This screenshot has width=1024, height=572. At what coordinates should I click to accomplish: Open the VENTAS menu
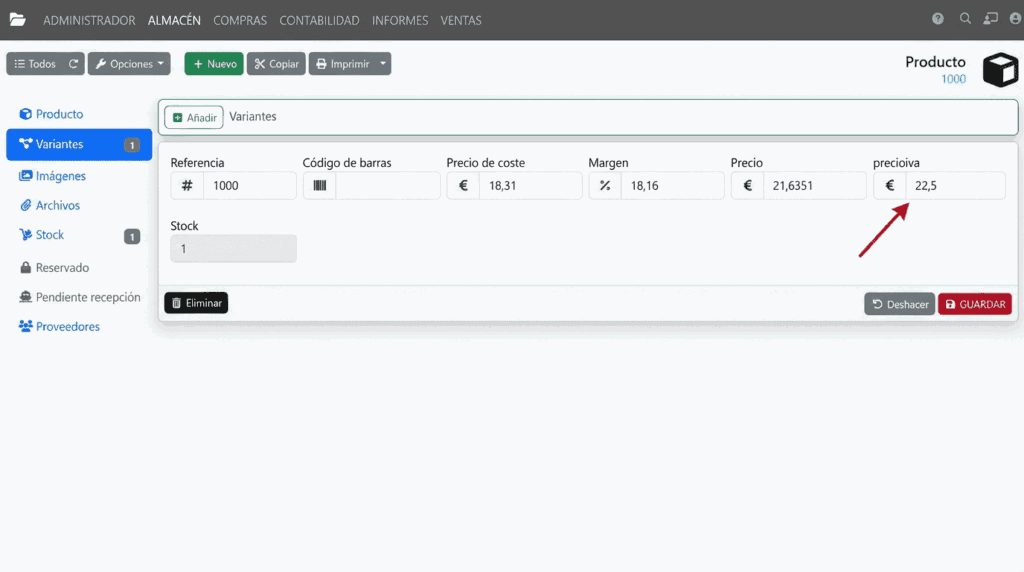click(x=460, y=20)
